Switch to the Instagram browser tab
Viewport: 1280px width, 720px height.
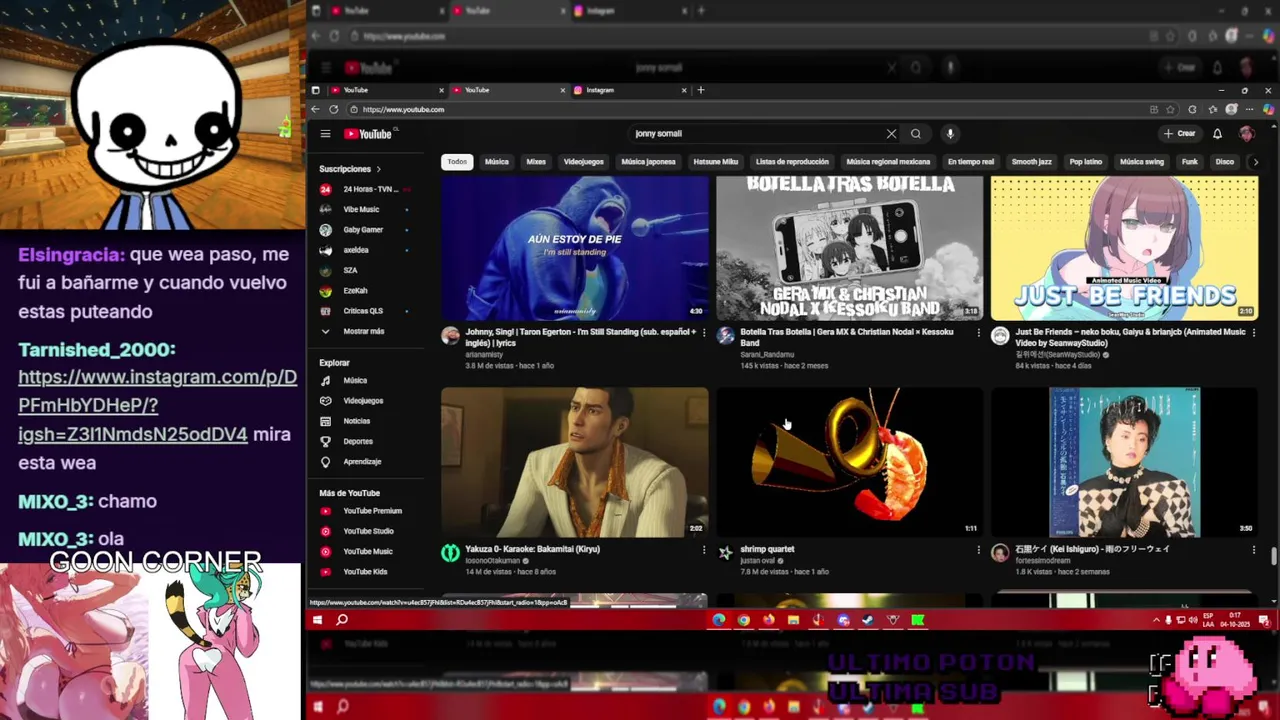click(x=630, y=90)
